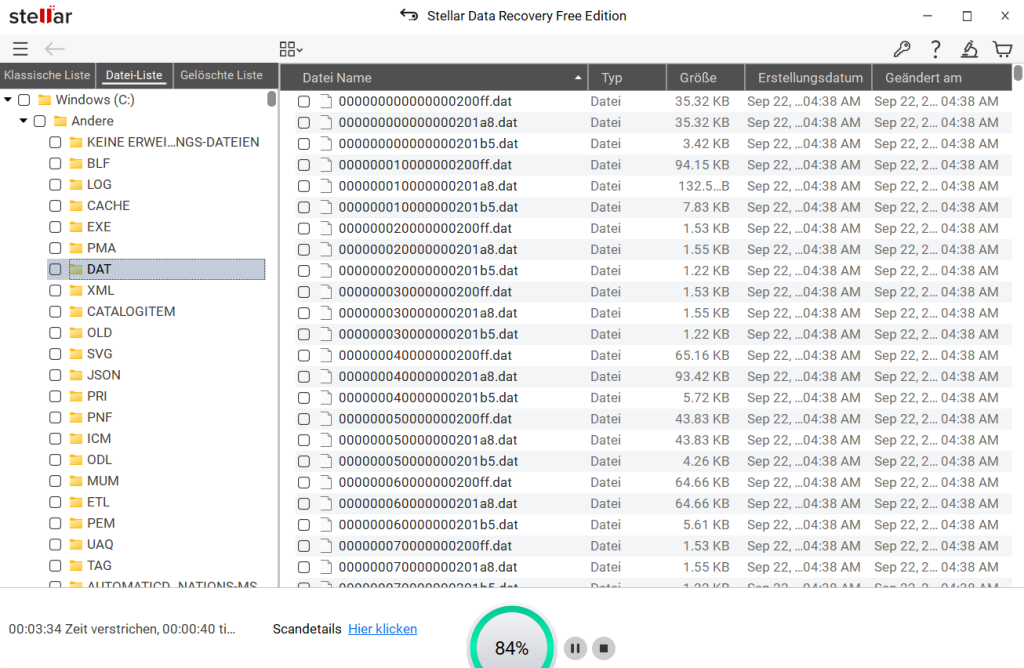Screen dimensions: 1024x668
Task: Open the help question mark icon
Action: coord(936,49)
